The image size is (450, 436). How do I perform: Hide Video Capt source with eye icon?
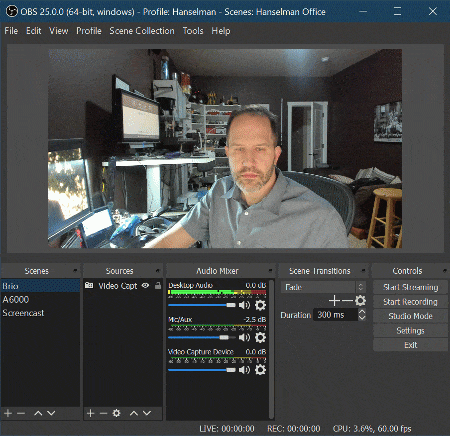(x=145, y=285)
